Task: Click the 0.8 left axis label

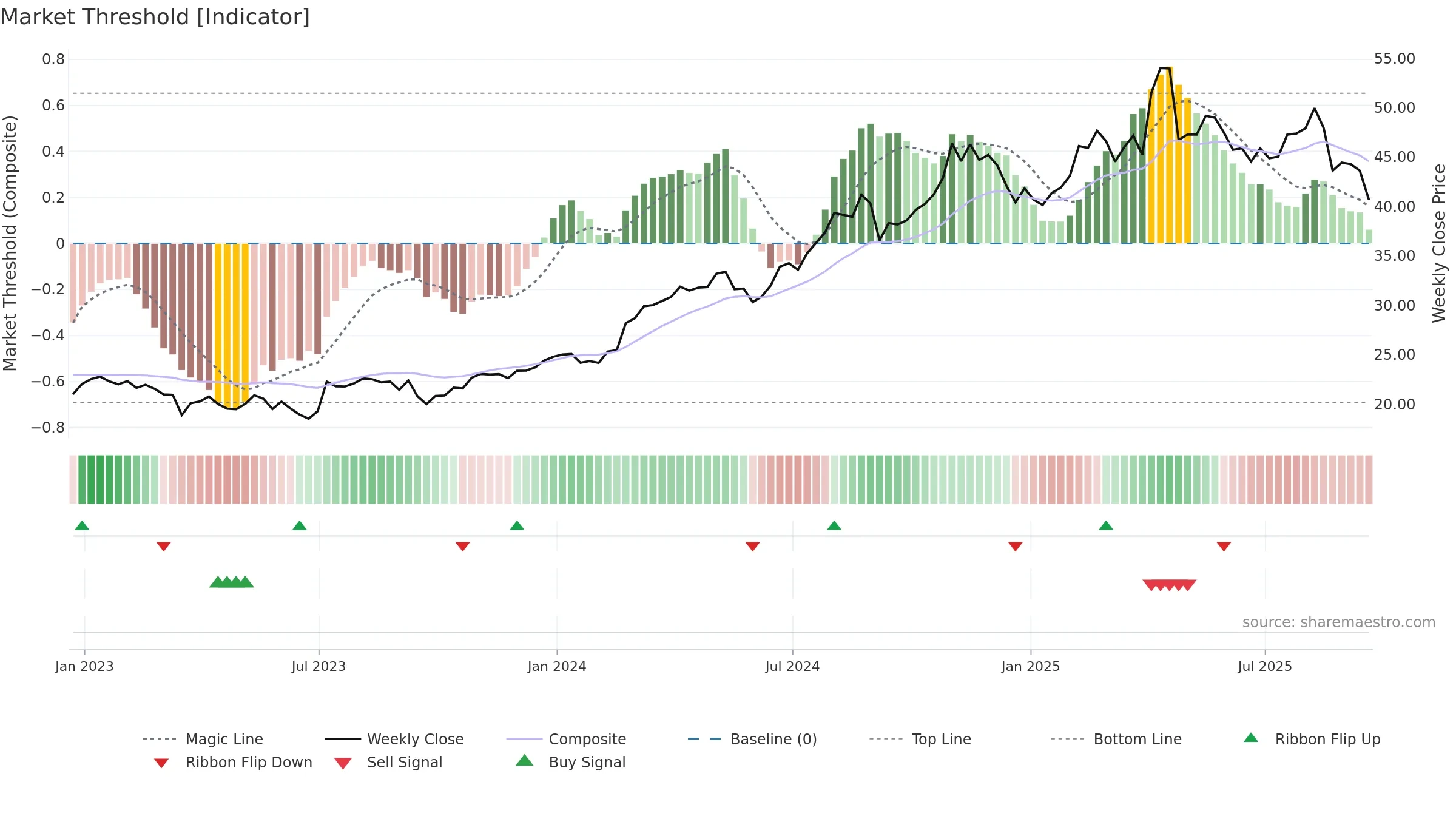Action: pos(53,59)
